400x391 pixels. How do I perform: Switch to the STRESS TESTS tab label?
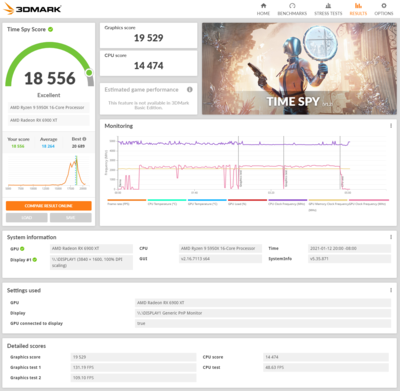[x=328, y=13]
